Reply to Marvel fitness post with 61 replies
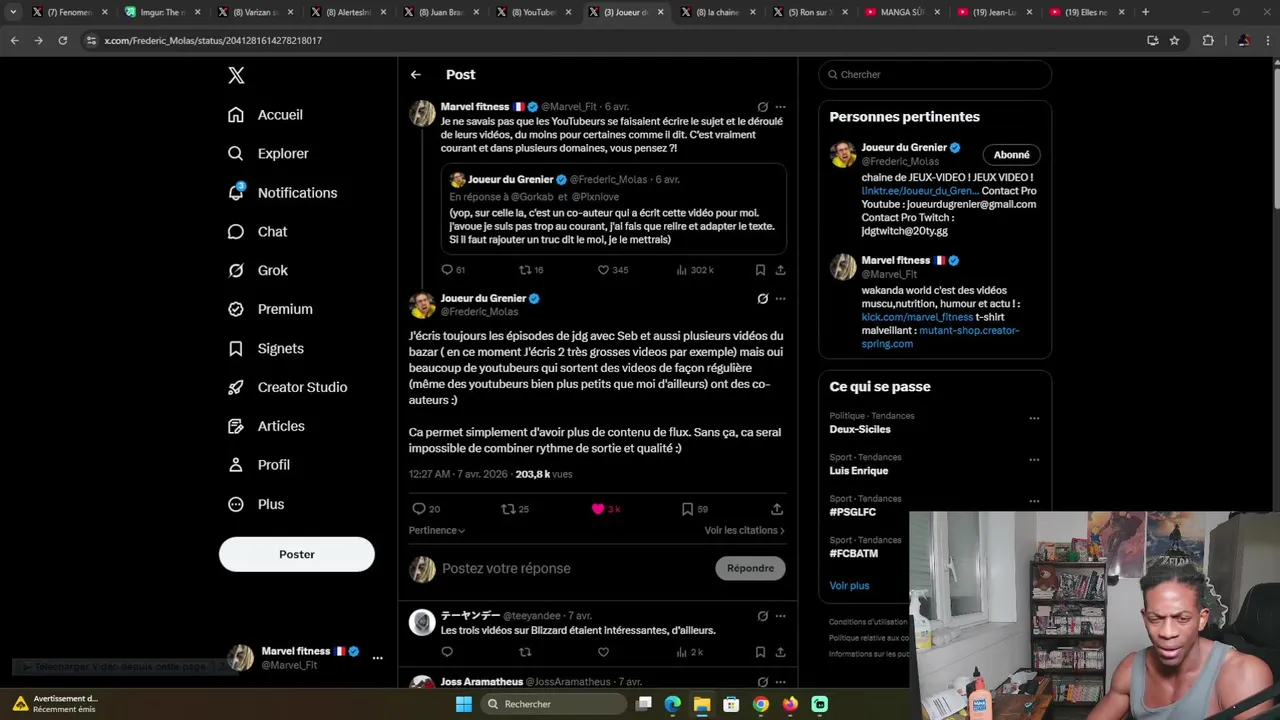Image resolution: width=1280 pixels, height=720 pixels. coord(453,270)
